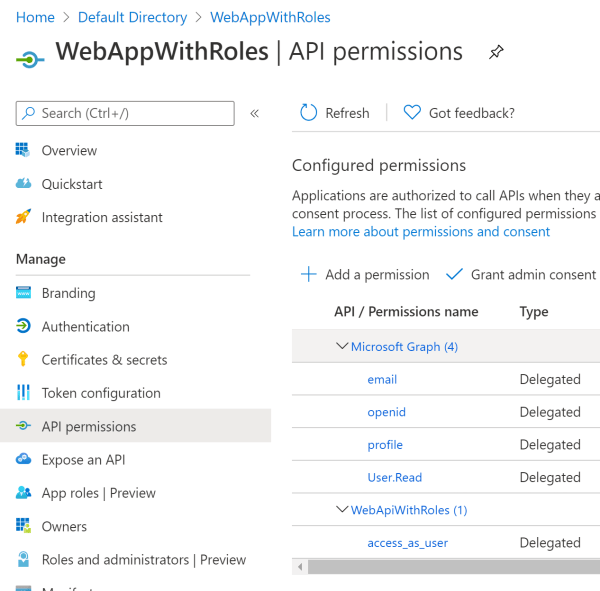Click the Default Directory breadcrumb link
Viewport: 600px width, 591px height.
click(132, 17)
